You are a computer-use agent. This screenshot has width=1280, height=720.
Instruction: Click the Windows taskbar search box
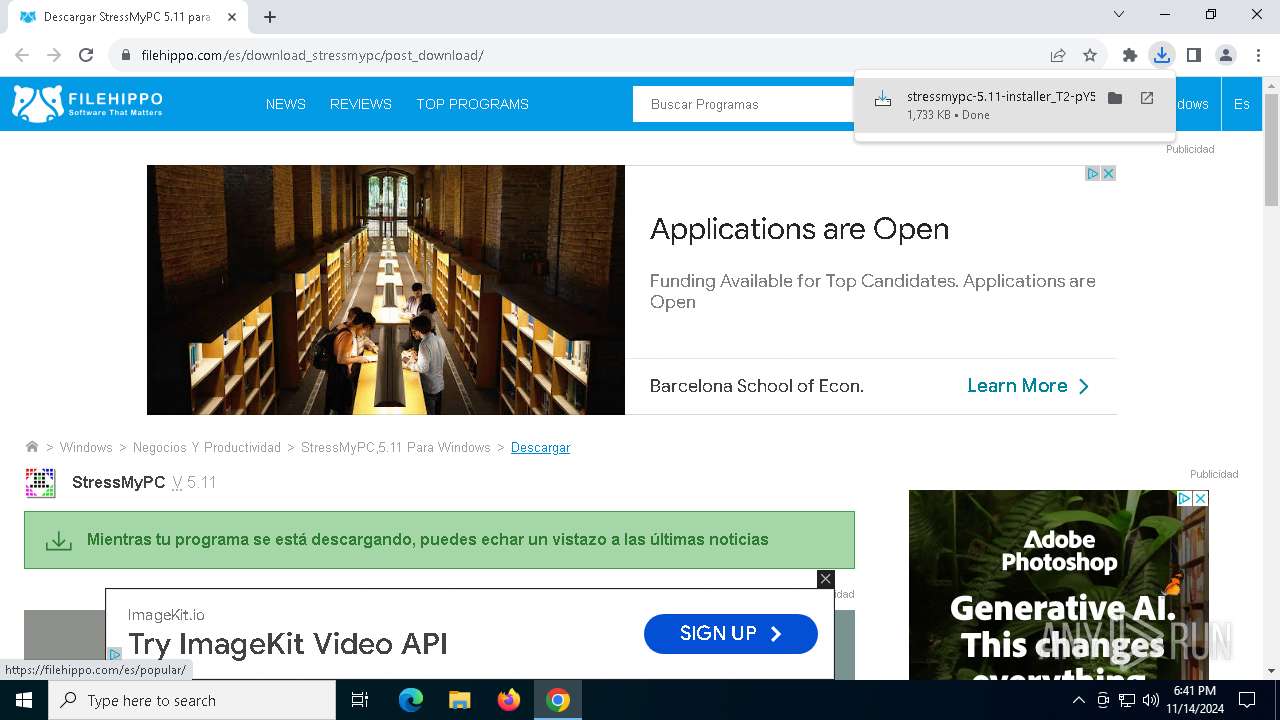pos(193,700)
